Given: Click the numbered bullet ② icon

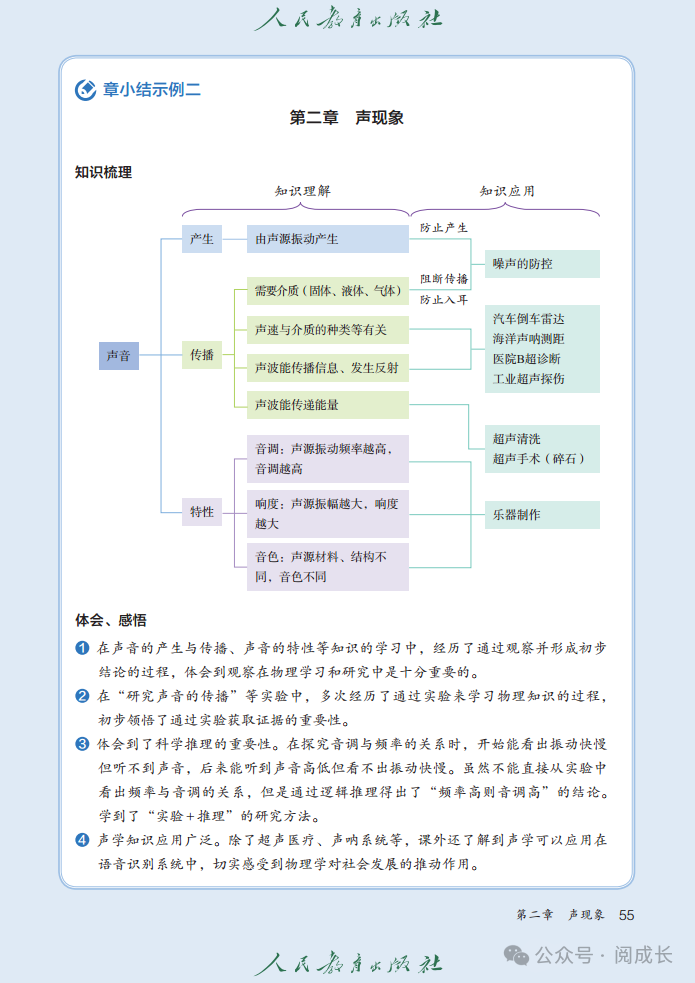Looking at the screenshot, I should pyautogui.click(x=82, y=696).
